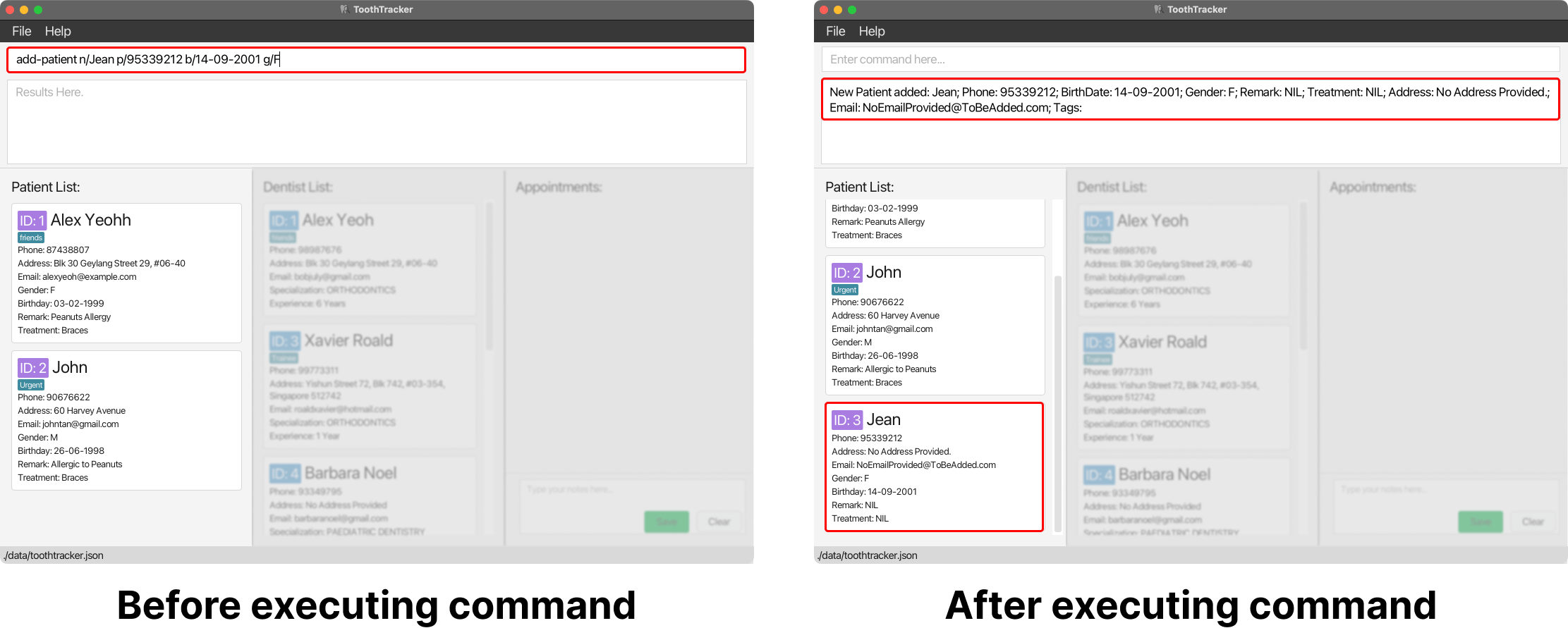Viewport: 1568px width, 628px height.
Task: Select ID: 3 badge of patient Jean
Action: coord(847,420)
